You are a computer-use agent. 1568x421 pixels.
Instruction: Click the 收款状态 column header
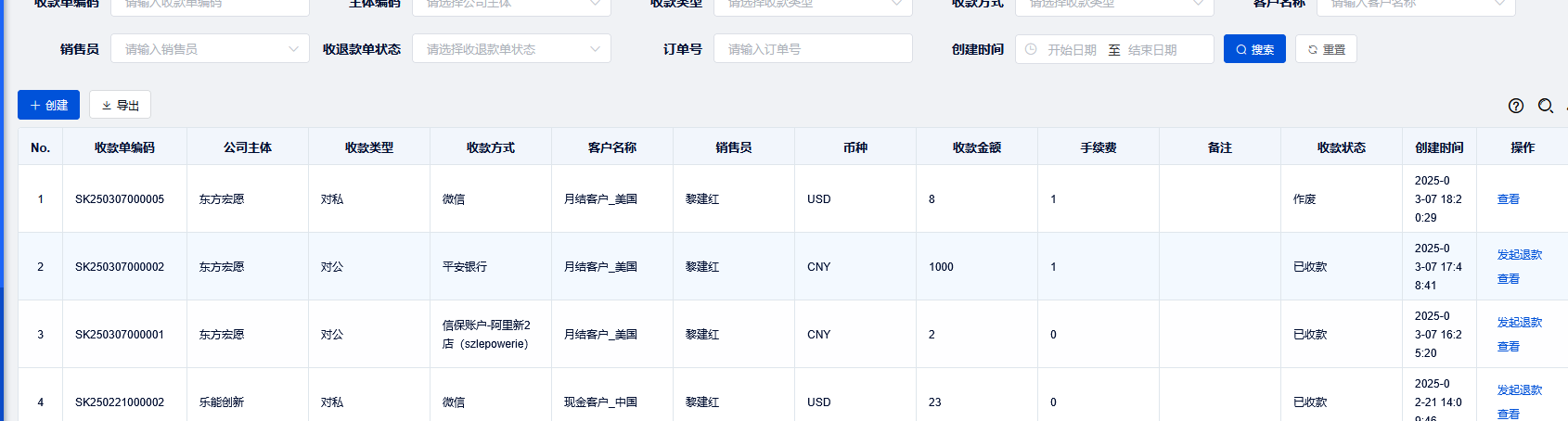pos(1341,147)
